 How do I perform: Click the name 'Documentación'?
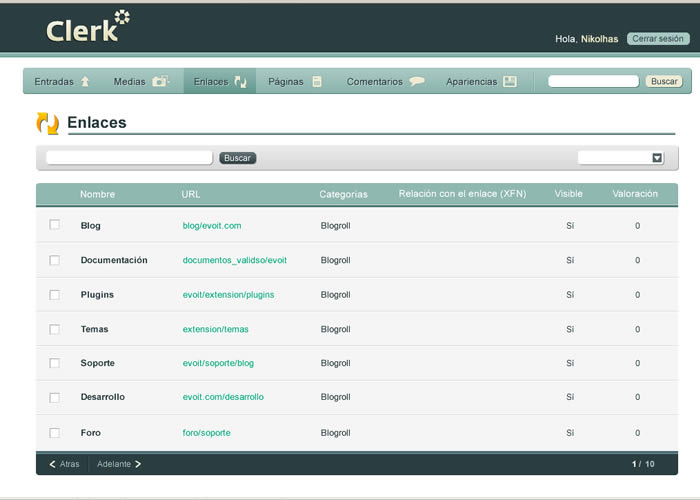click(x=114, y=260)
